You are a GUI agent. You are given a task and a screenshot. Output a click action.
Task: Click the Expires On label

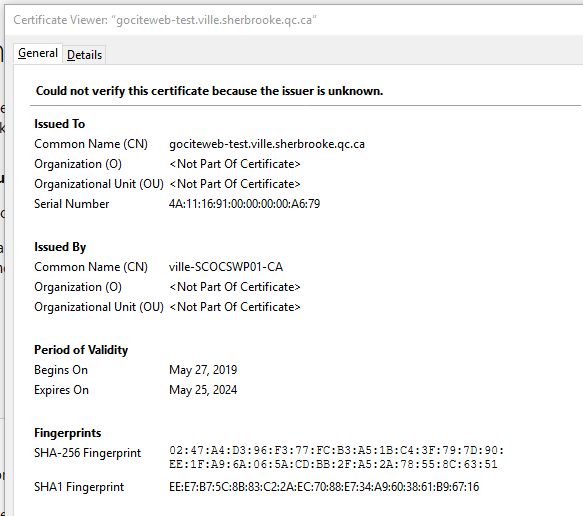pos(61,390)
